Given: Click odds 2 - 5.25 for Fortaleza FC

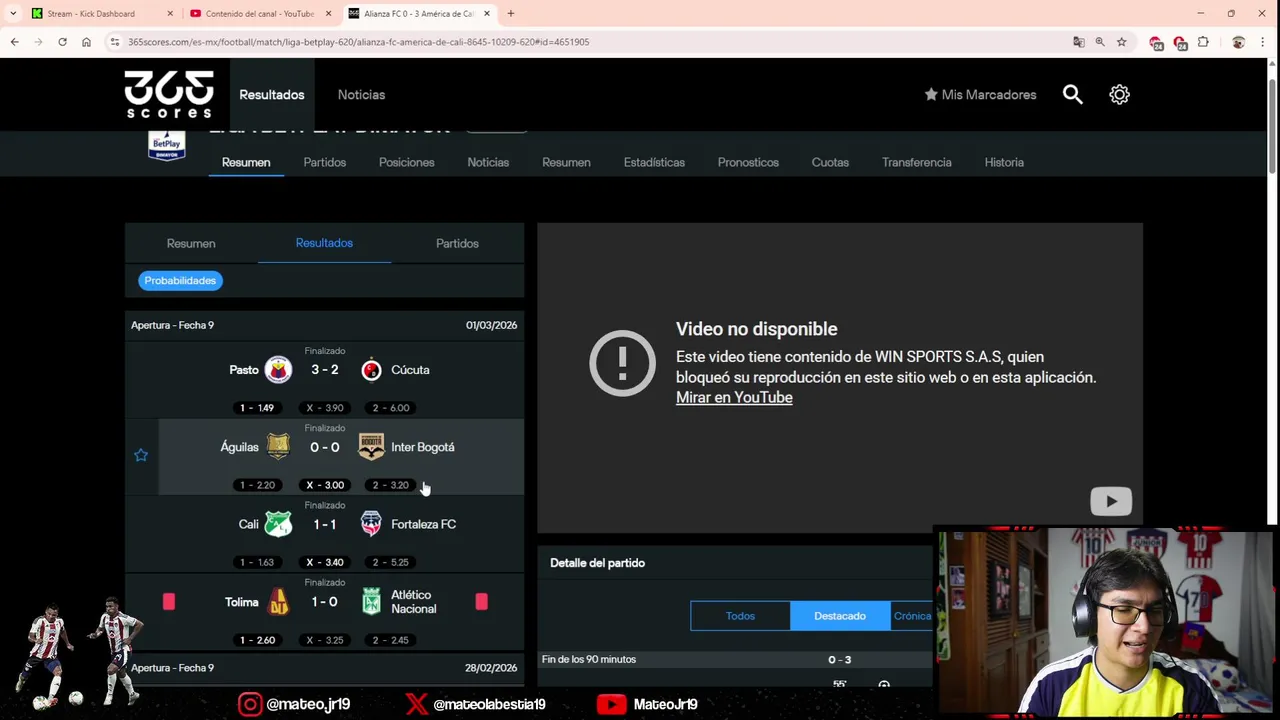Looking at the screenshot, I should 391,562.
